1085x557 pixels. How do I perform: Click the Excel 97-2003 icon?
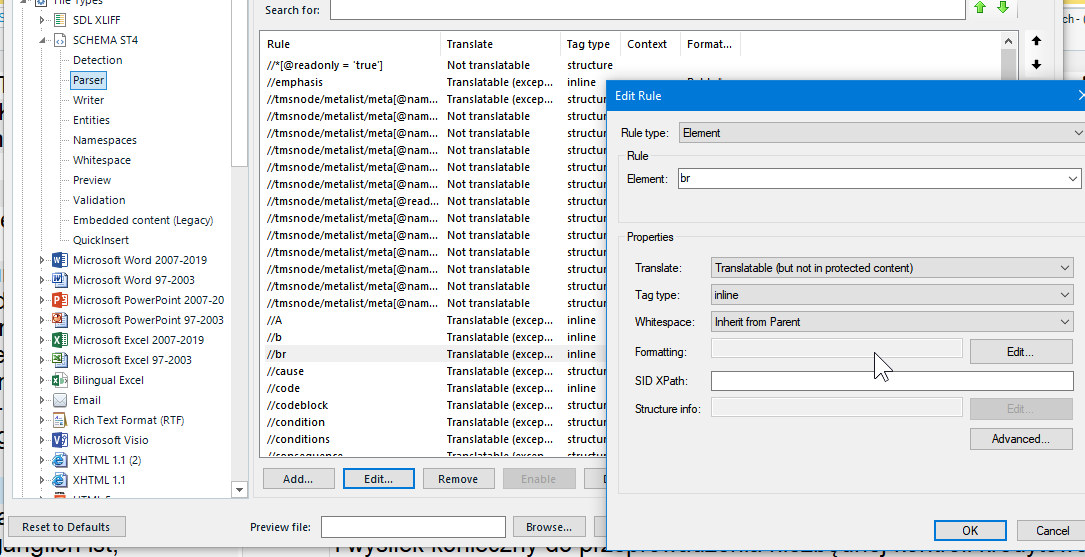60,360
